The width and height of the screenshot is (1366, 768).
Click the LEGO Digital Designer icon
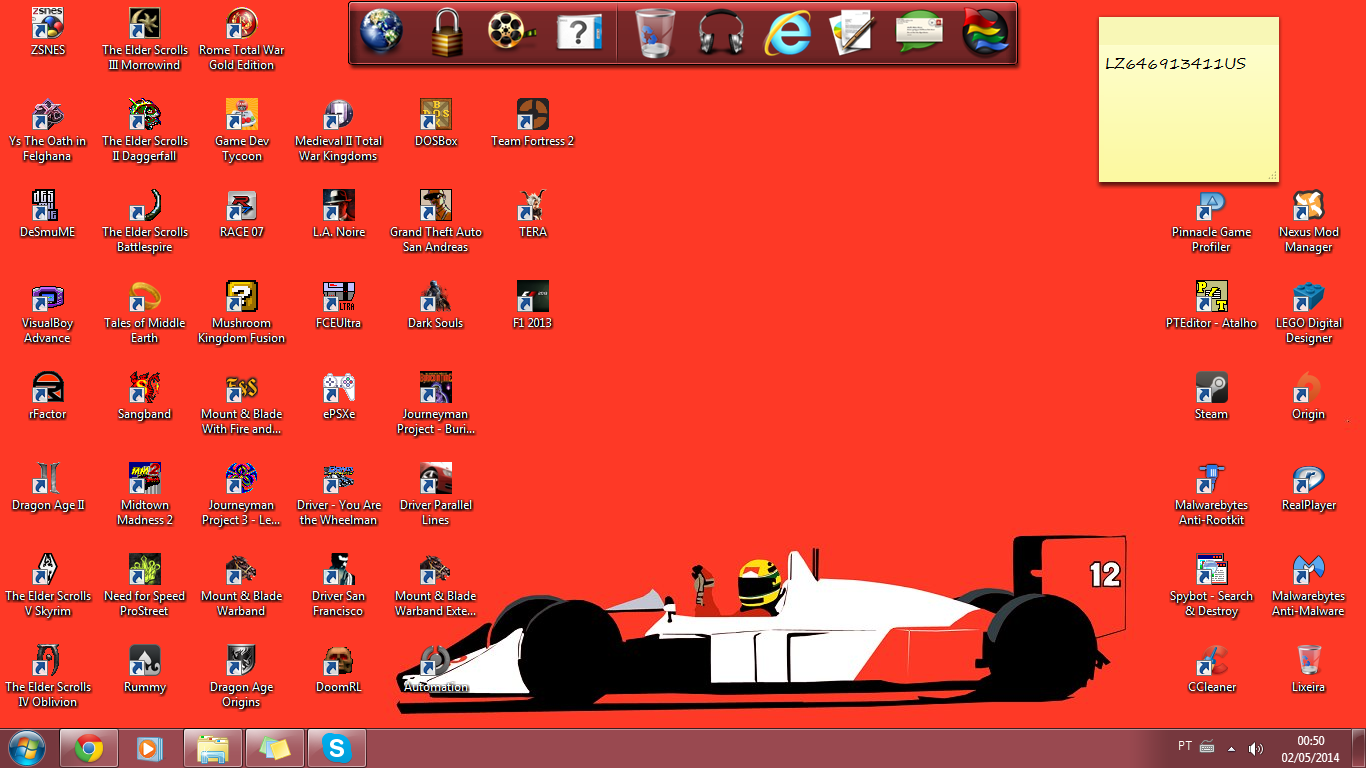coord(1308,296)
